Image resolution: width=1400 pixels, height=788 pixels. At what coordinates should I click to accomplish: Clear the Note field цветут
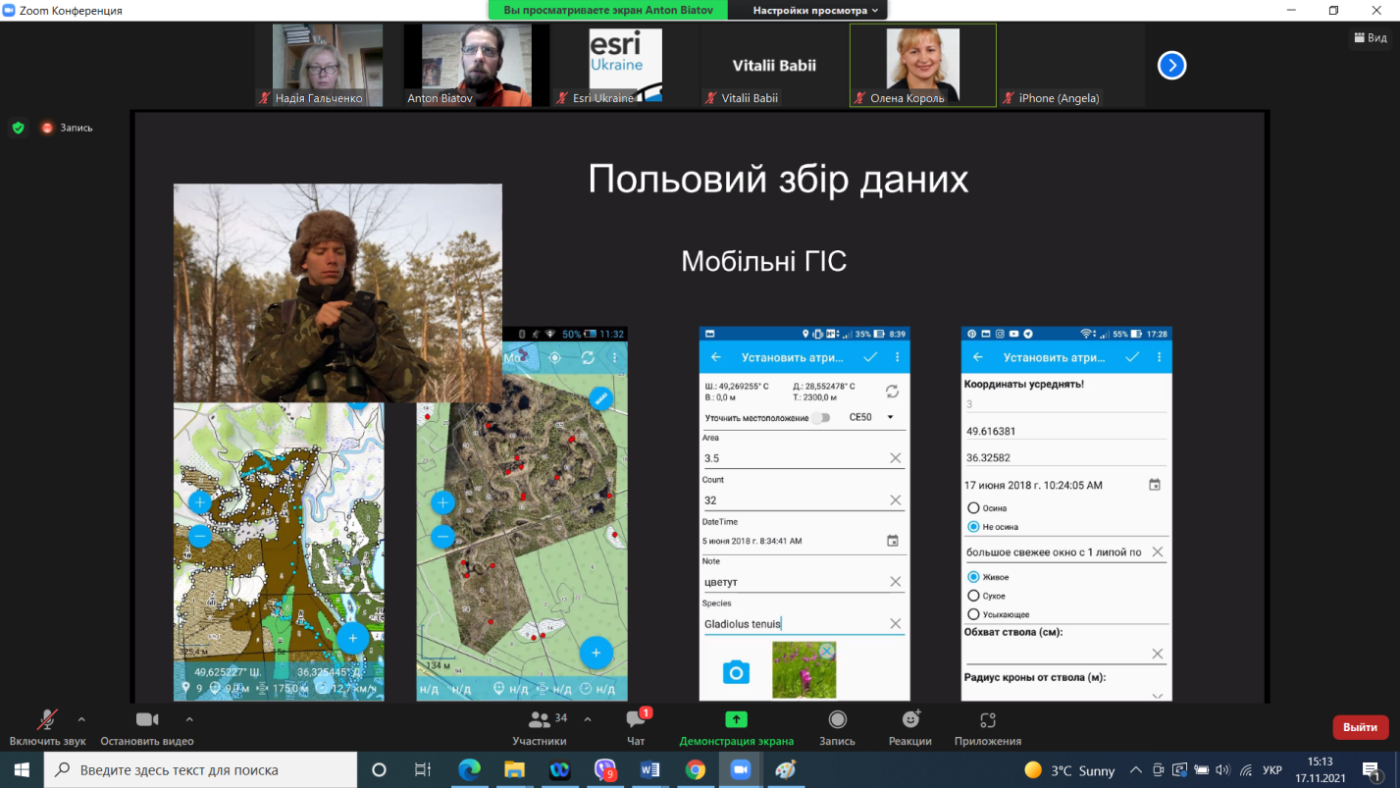point(895,582)
